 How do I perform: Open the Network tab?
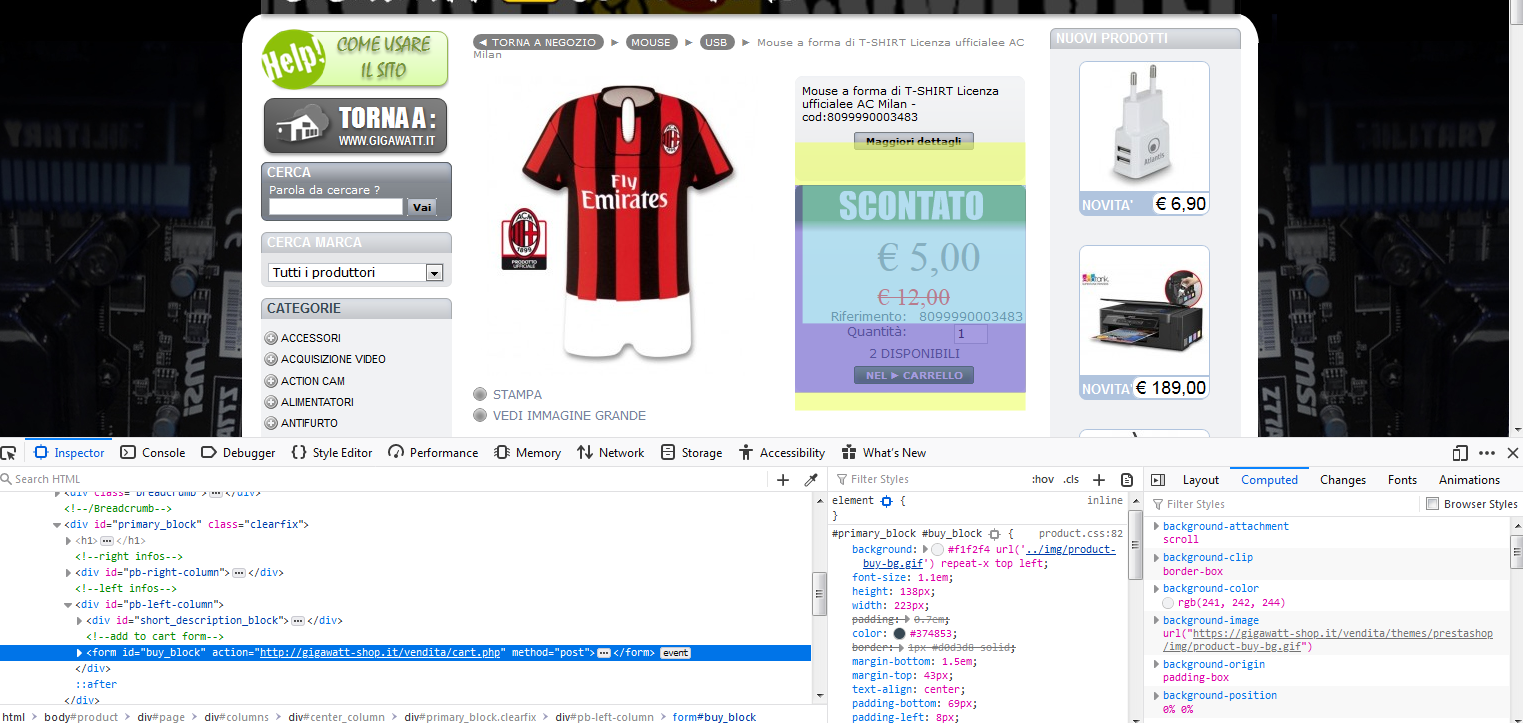(x=610, y=453)
